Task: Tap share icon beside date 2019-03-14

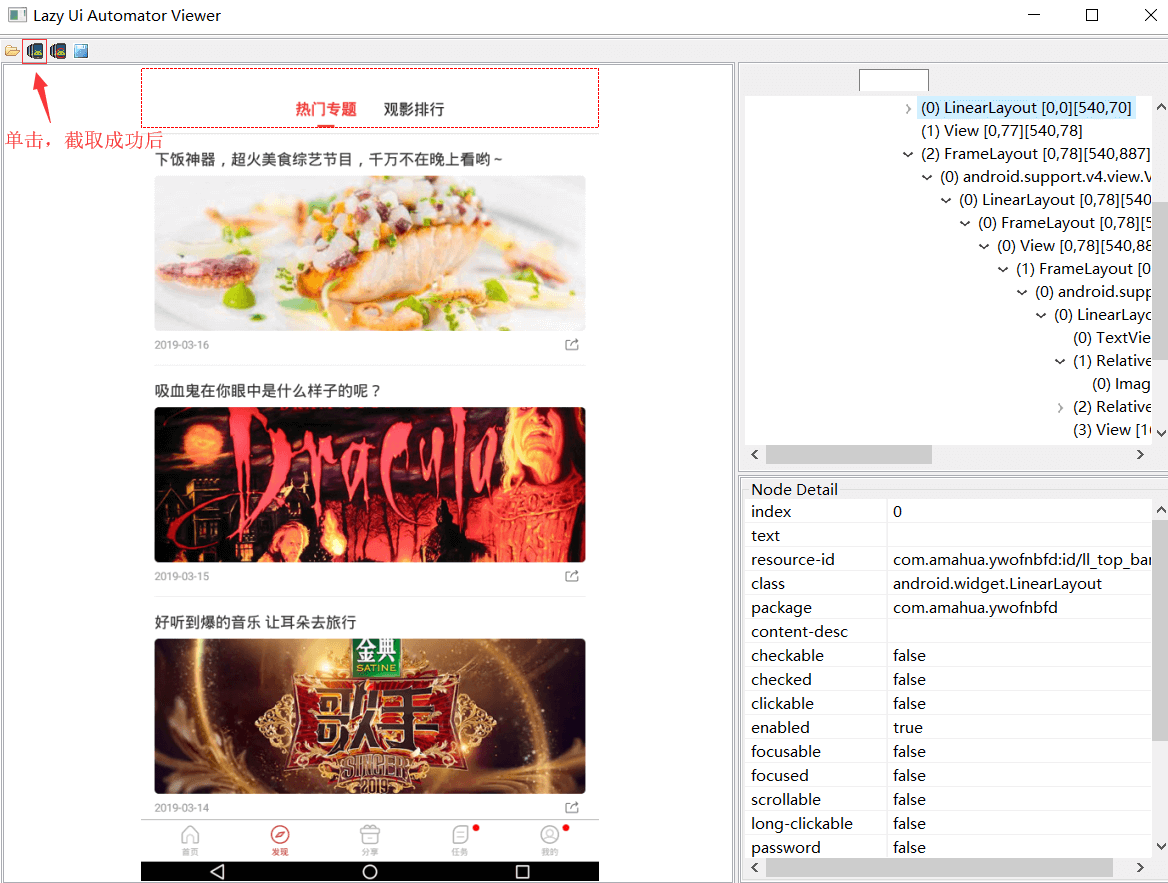Action: point(571,808)
